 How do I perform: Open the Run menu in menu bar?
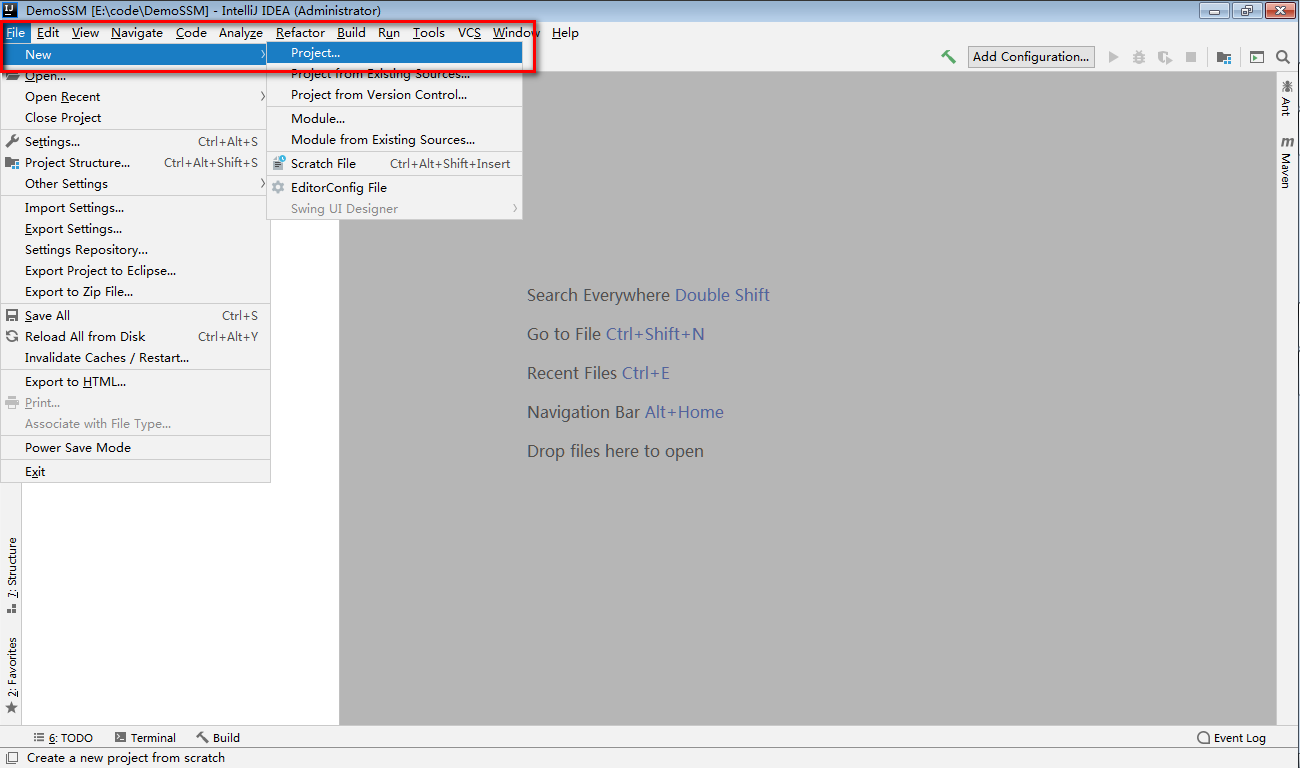click(x=389, y=32)
